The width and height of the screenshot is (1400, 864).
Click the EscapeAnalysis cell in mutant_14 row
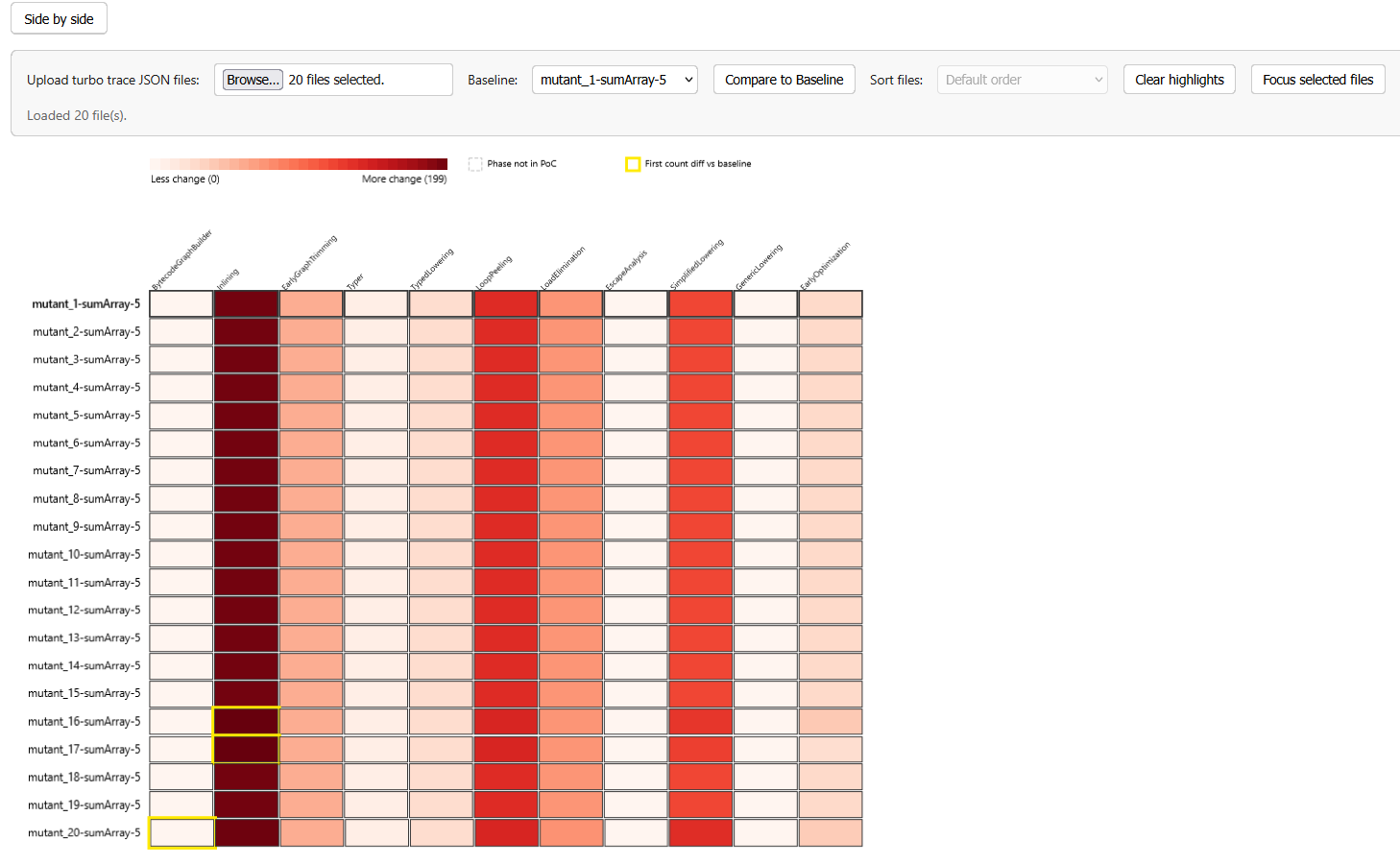tap(636, 665)
